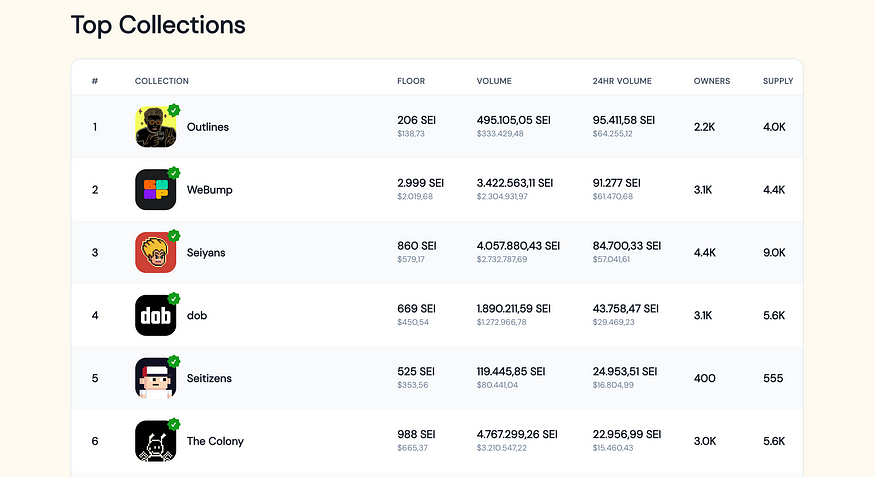The image size is (875, 477).
Task: Click the verified badge on Seiyans
Action: tap(174, 235)
